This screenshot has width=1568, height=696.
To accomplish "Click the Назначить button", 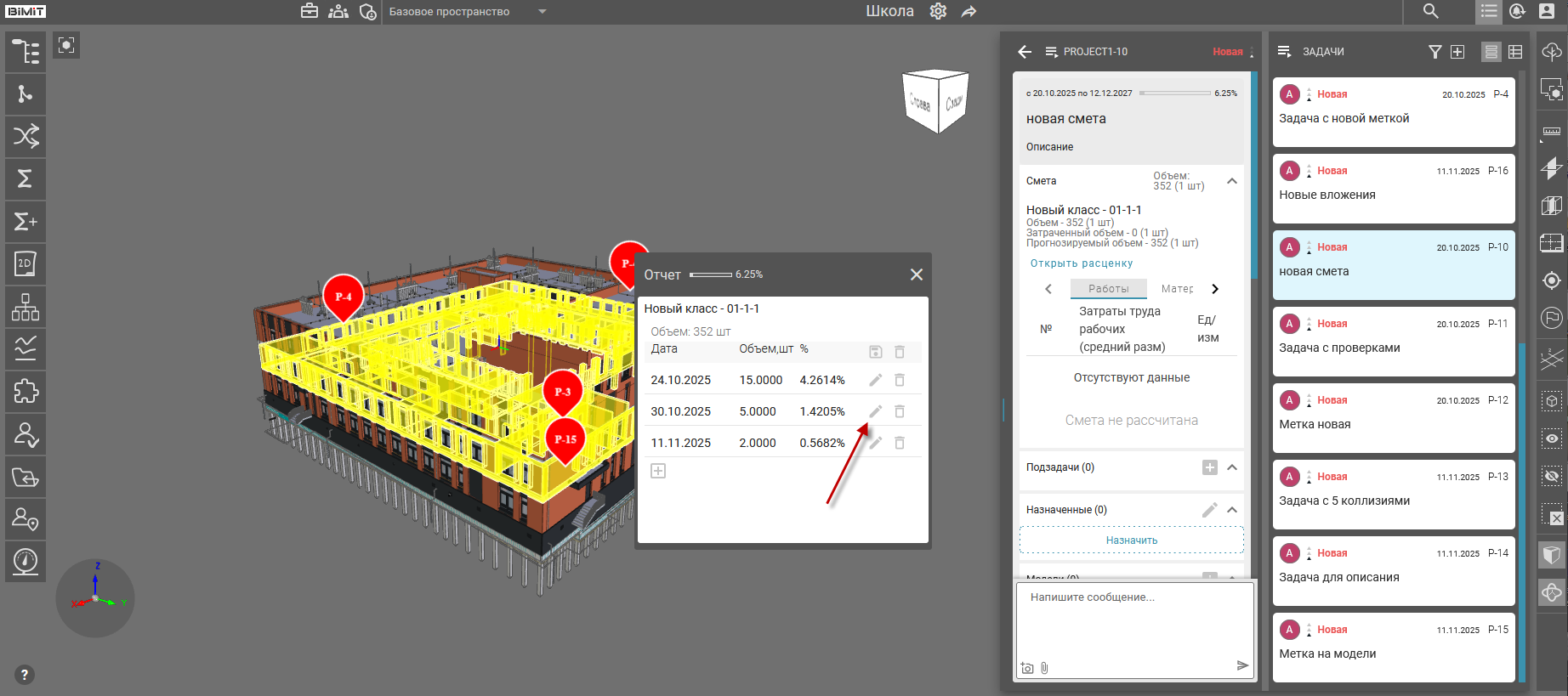I will click(1131, 540).
